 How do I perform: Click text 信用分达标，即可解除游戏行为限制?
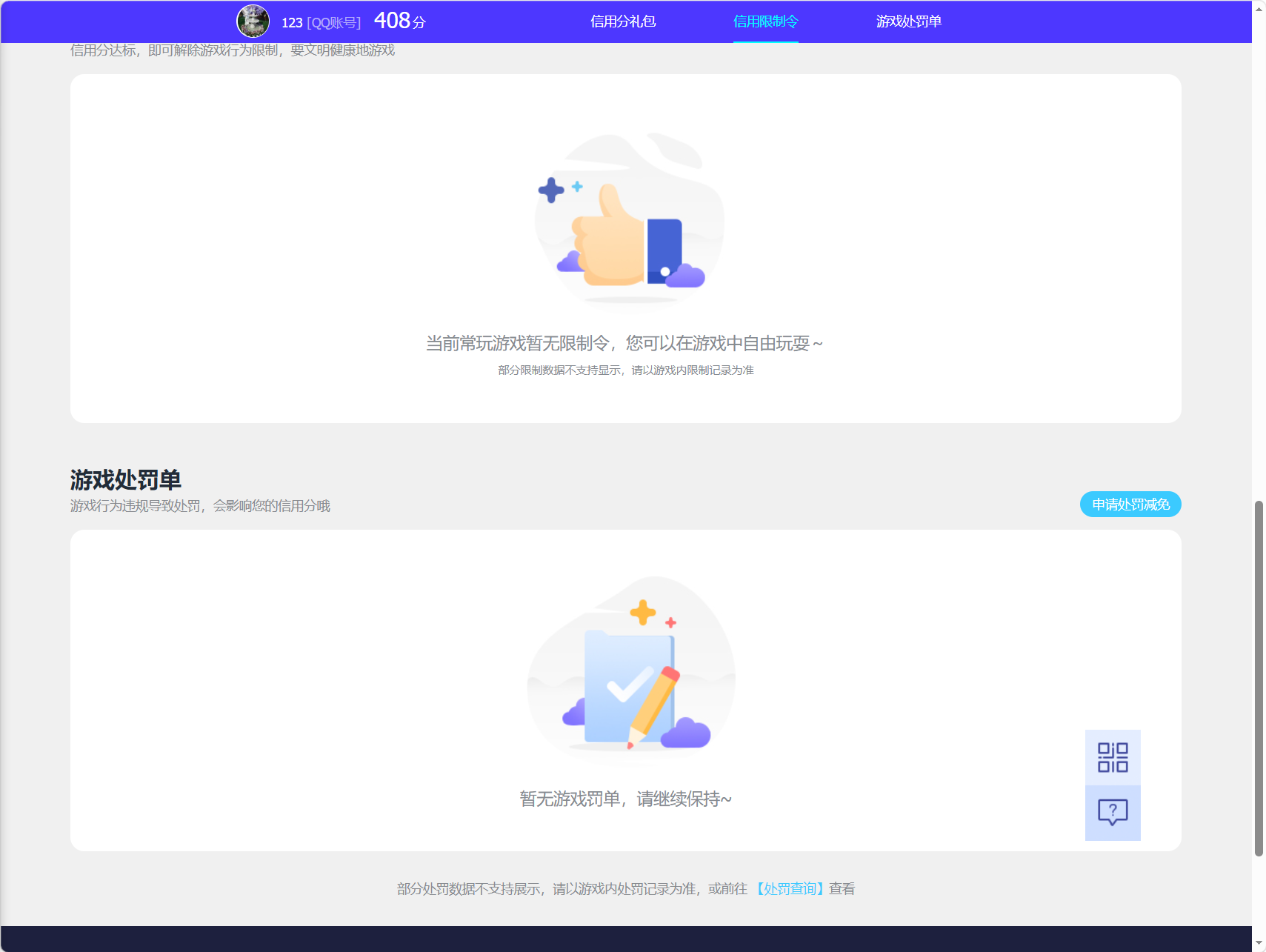pos(174,50)
